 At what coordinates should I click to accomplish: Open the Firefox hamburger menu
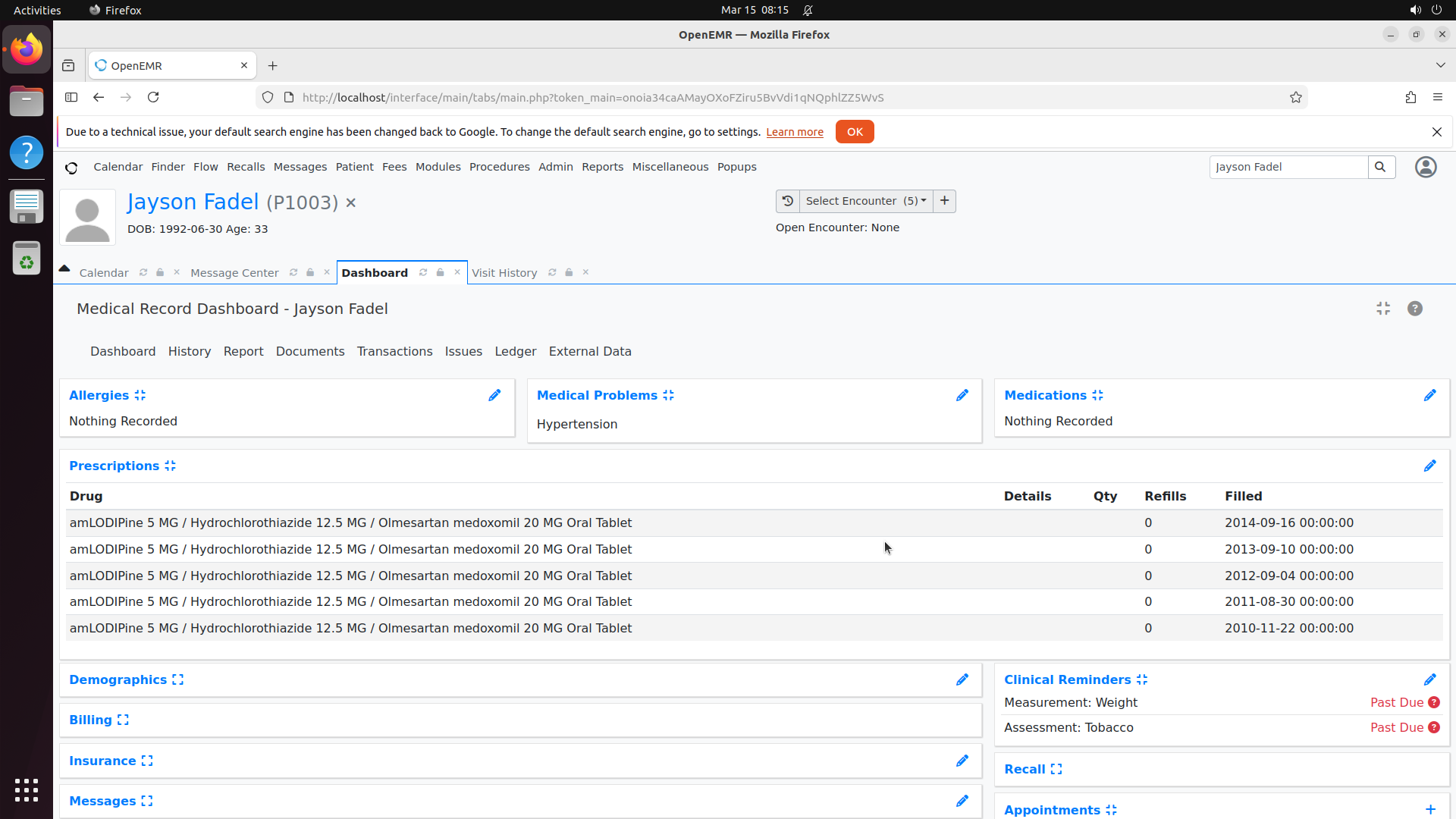tap(1439, 97)
